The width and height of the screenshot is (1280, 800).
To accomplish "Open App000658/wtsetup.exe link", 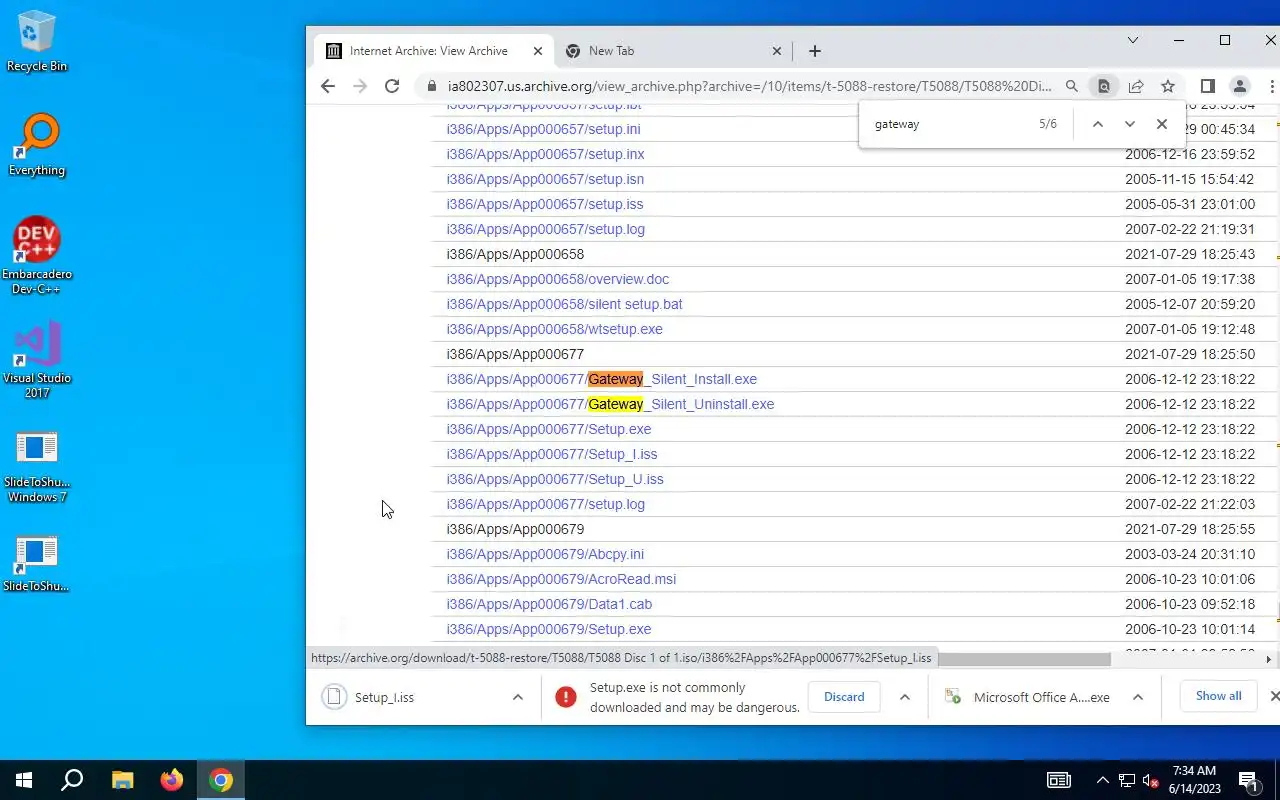I will click(x=555, y=329).
